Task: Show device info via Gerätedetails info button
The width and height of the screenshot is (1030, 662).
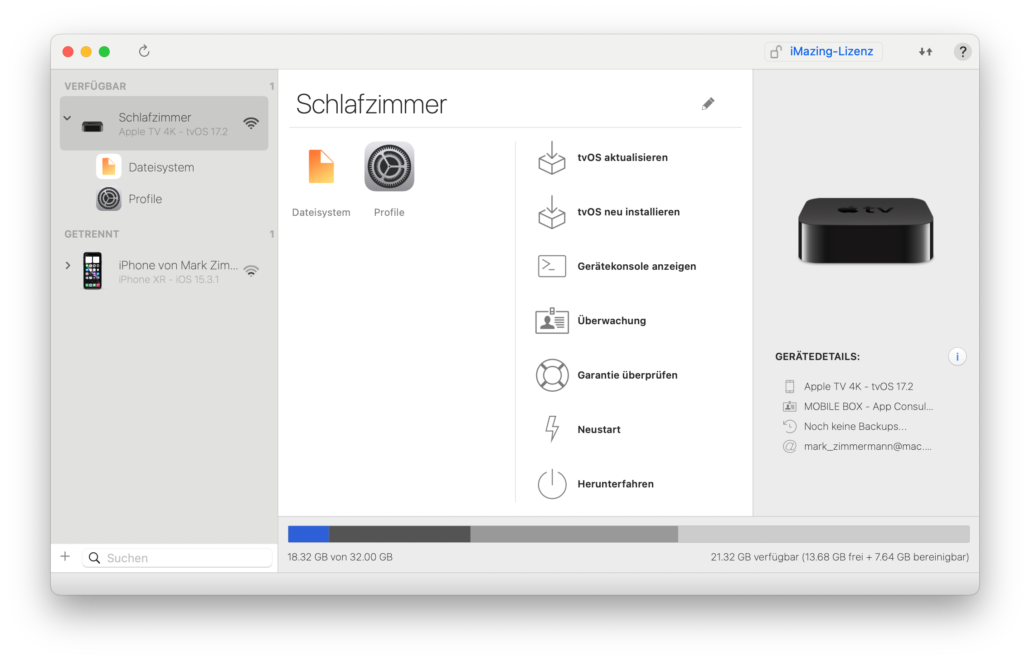Action: click(x=957, y=356)
